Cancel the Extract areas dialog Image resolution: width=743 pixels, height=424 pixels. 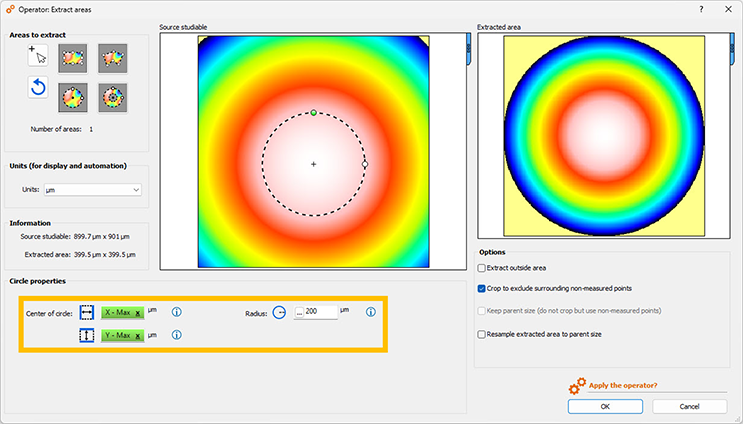689,406
